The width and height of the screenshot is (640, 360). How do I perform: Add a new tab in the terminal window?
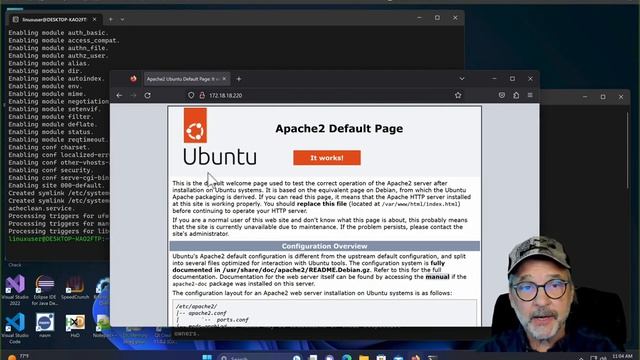pyautogui.click(x=110, y=19)
